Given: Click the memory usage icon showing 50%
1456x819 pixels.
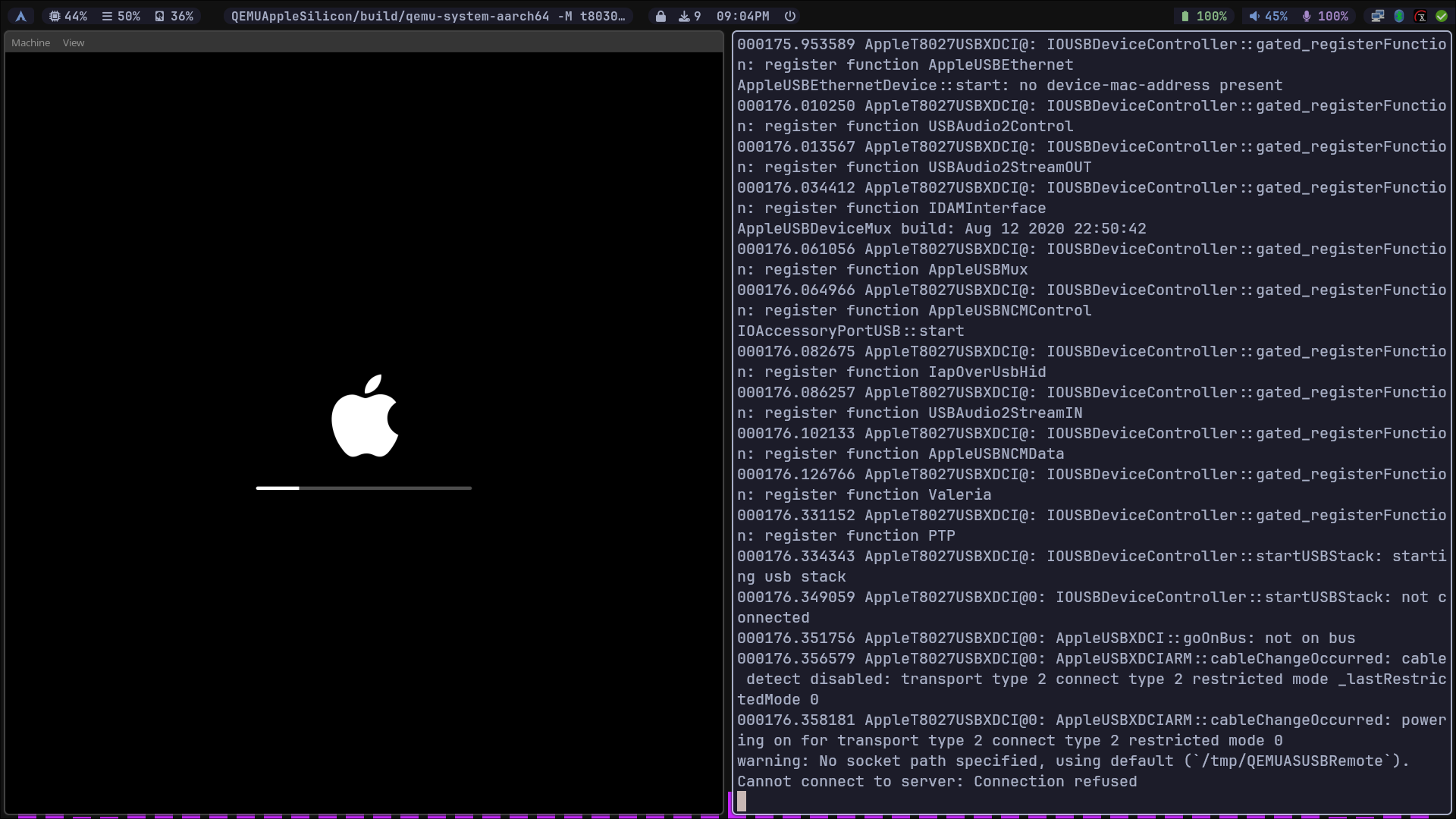Looking at the screenshot, I should tap(107, 16).
